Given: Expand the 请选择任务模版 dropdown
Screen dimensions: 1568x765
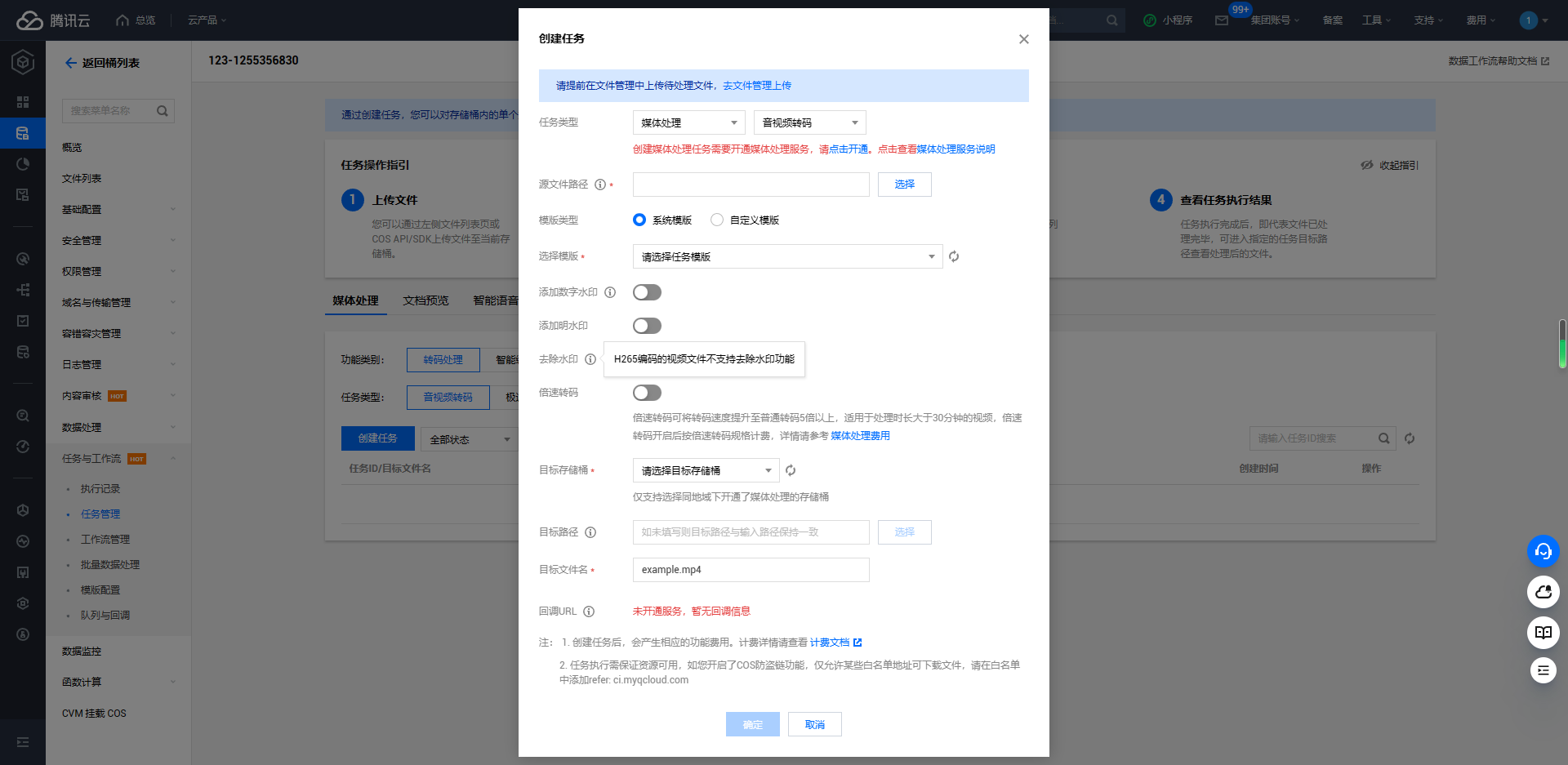Looking at the screenshot, I should (787, 256).
